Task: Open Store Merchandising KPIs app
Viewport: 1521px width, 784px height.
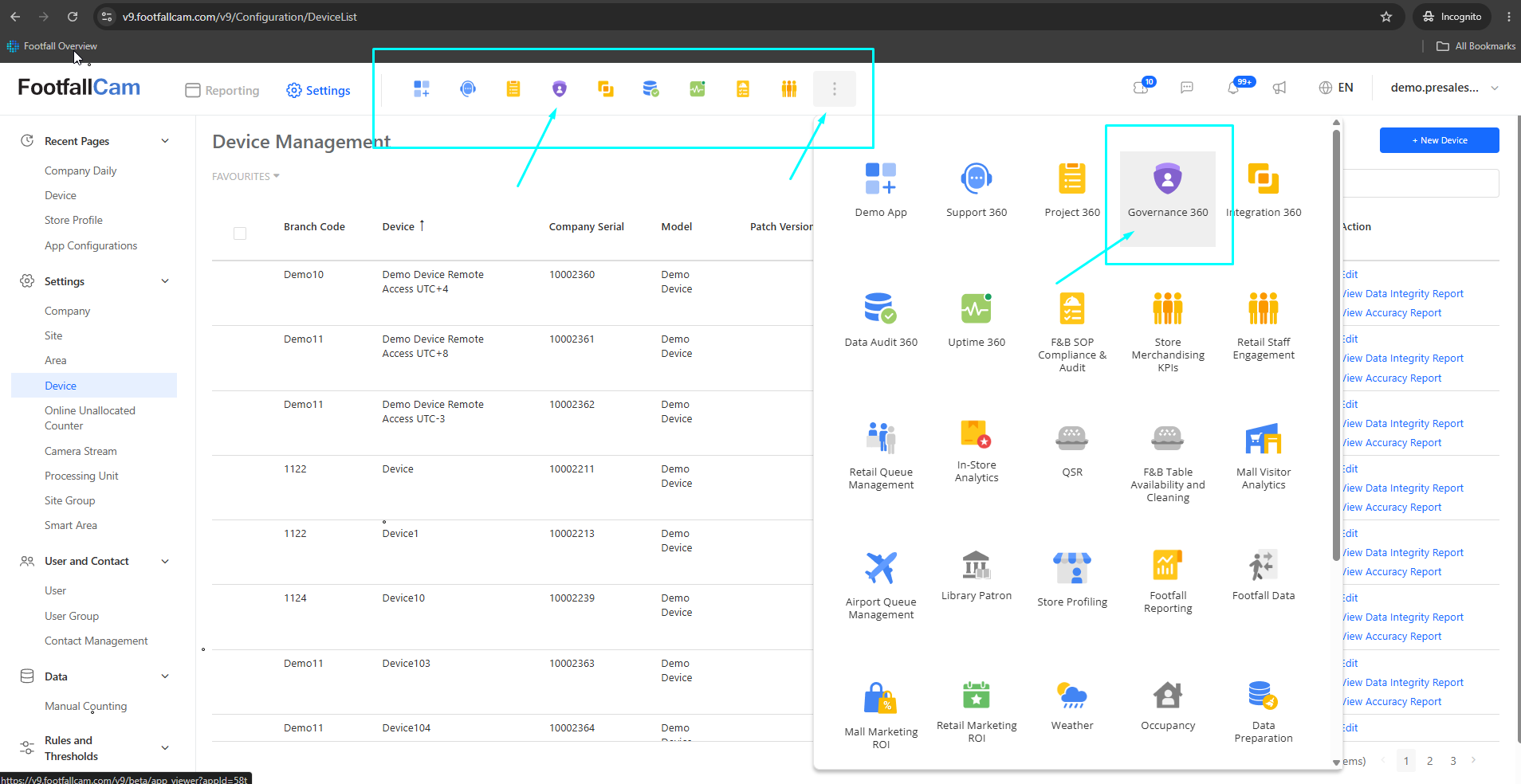Action: 1168,332
